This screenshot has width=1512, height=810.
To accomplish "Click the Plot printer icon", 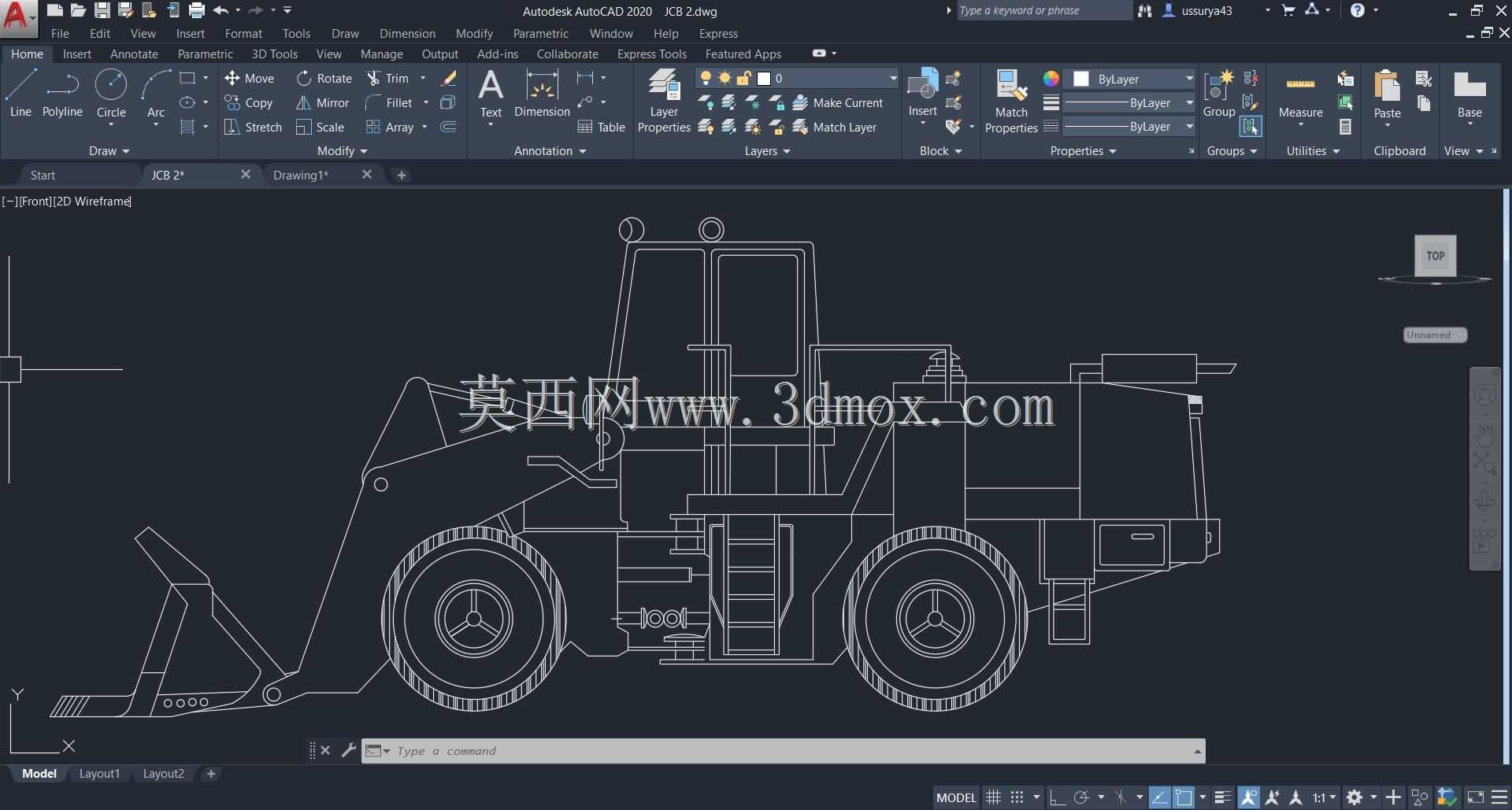I will pyautogui.click(x=197, y=10).
